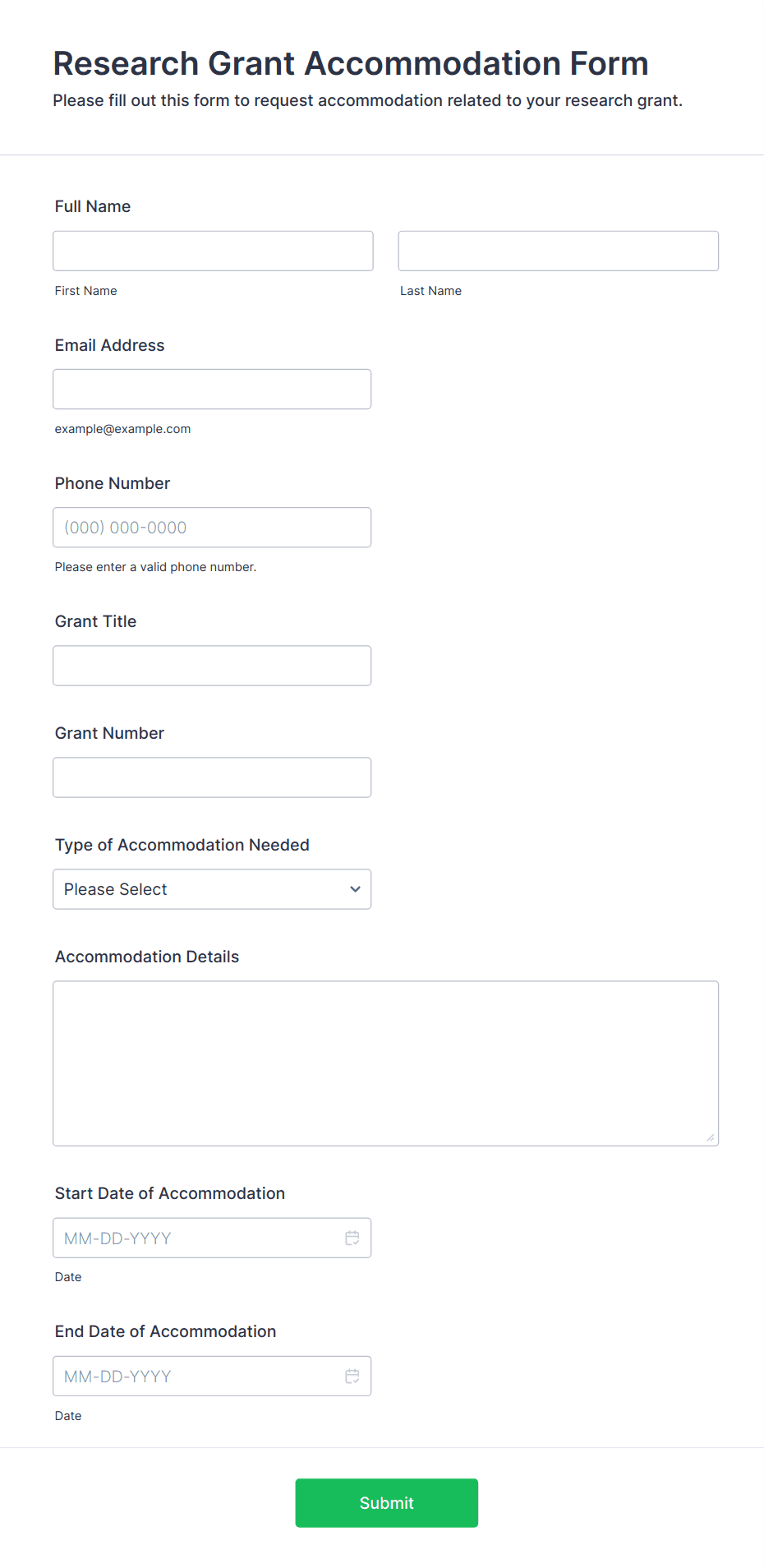Click the Type of Accommodation Needed label

(182, 845)
